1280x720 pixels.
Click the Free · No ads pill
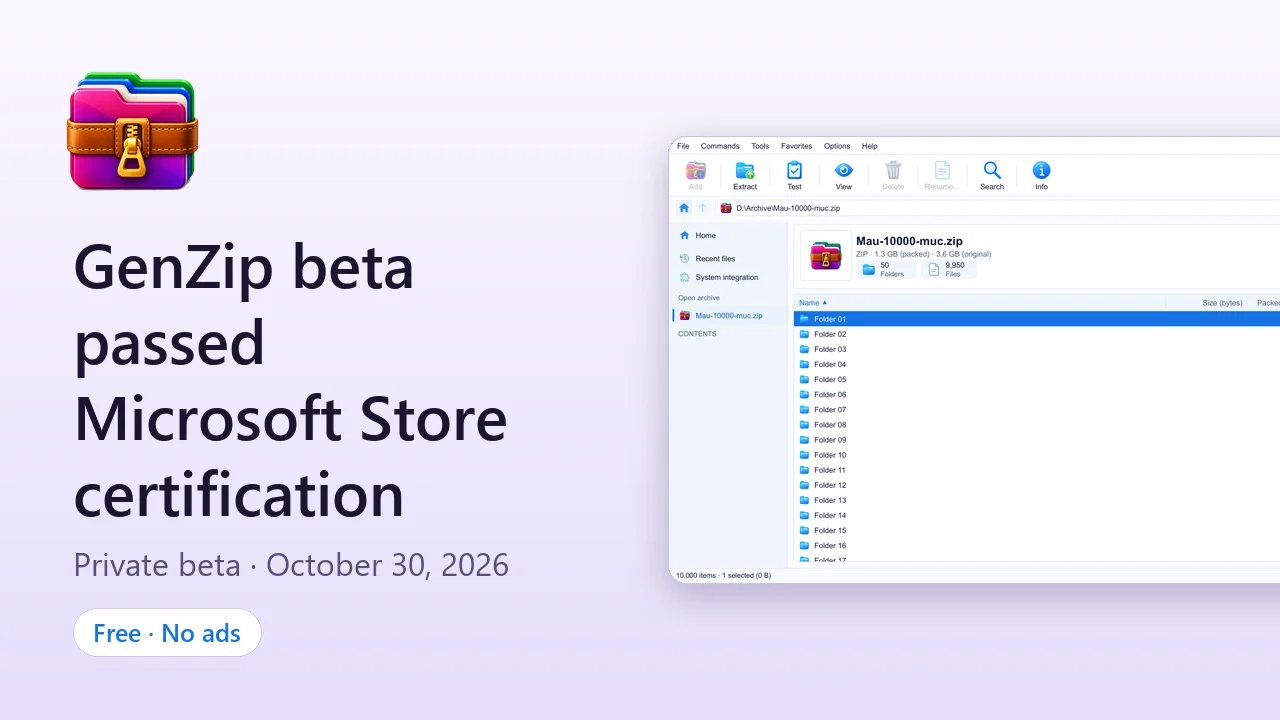[x=167, y=633]
